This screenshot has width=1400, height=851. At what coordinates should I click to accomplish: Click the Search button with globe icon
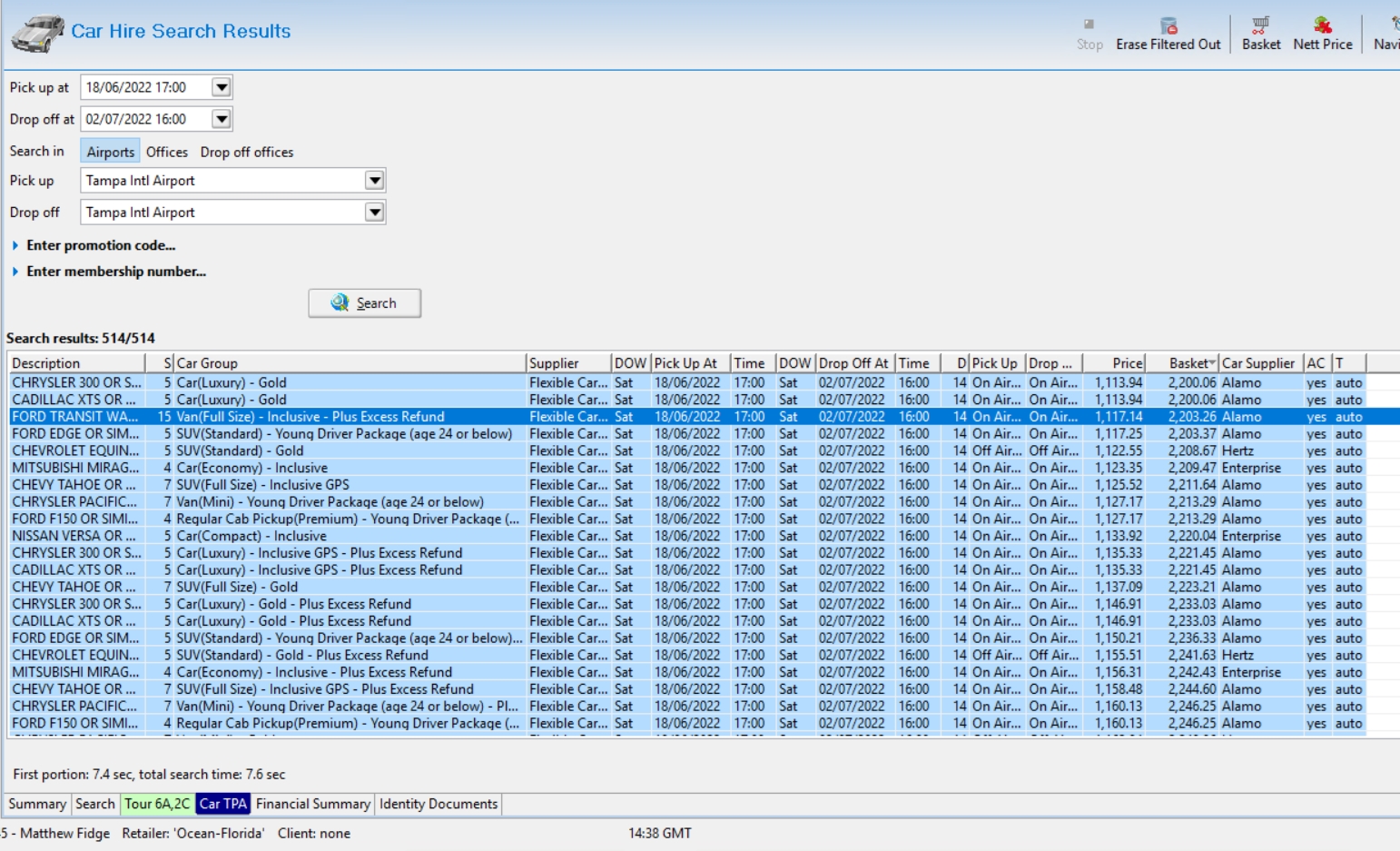[x=364, y=303]
